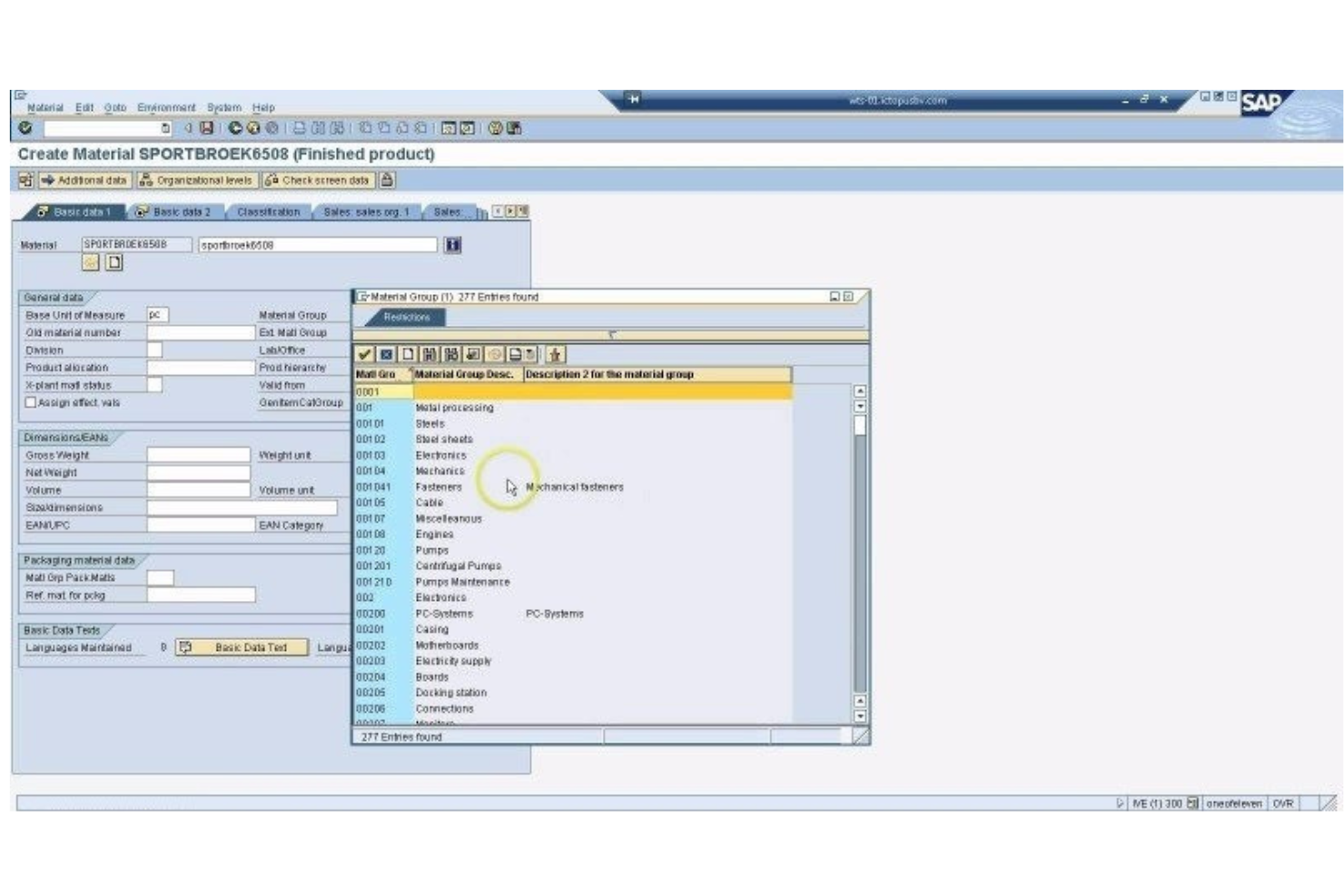
Task: Click the Organizational levels button
Action: (197, 180)
